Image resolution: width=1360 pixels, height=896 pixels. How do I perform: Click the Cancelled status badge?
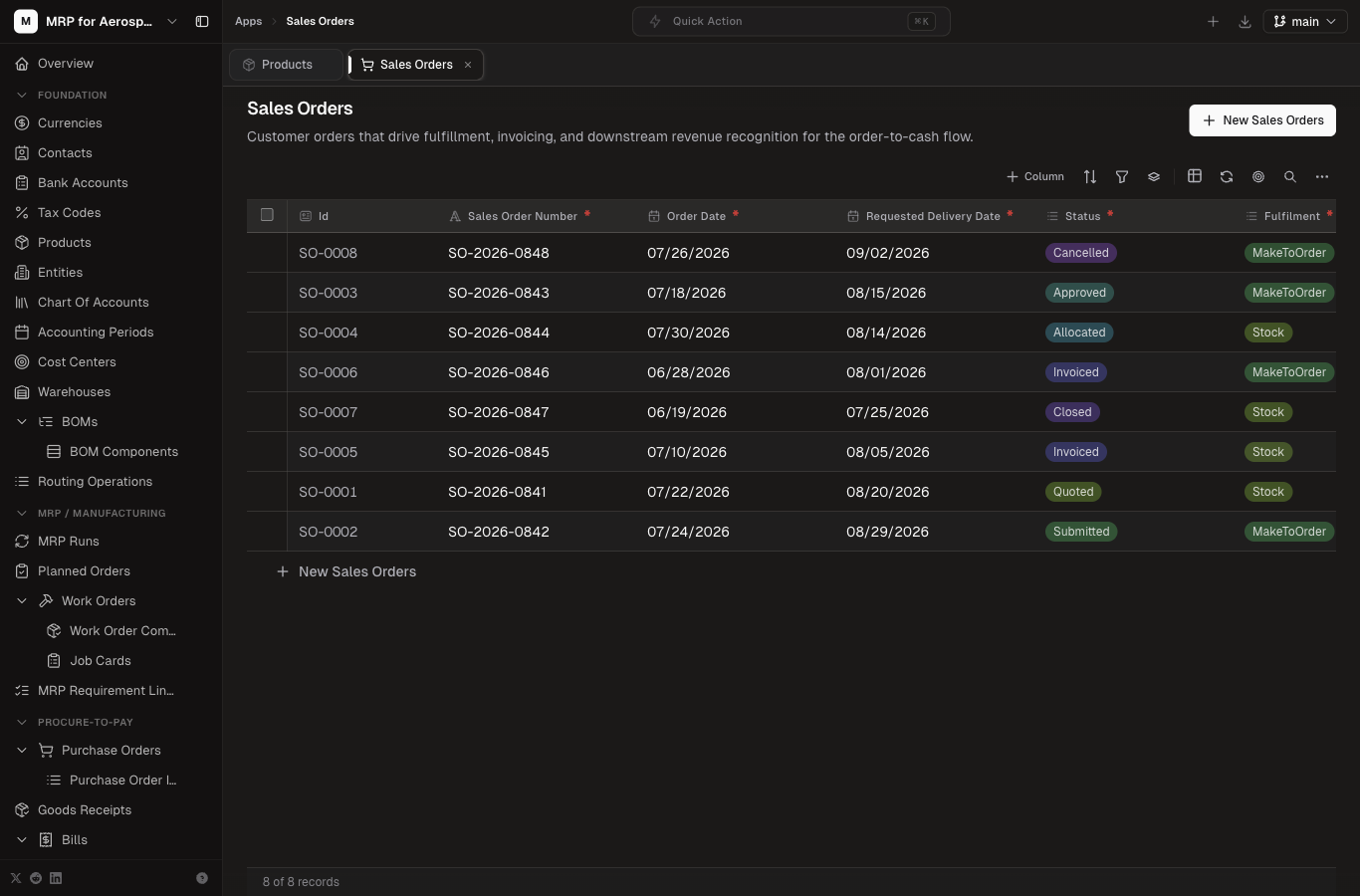[1080, 253]
